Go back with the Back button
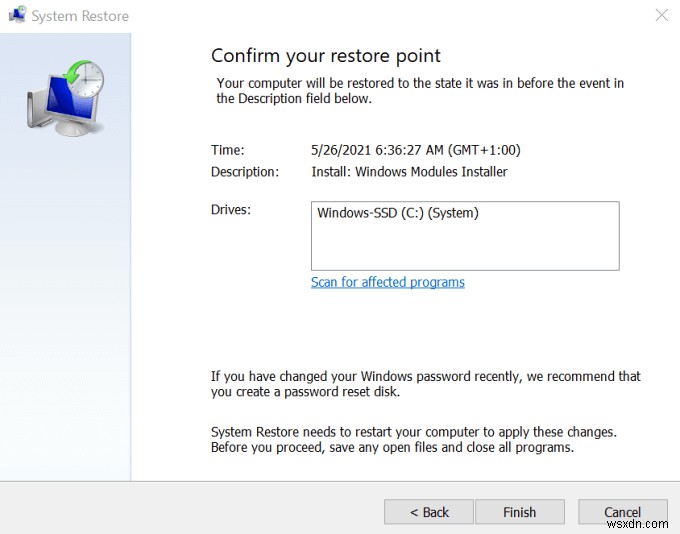680x534 pixels. (428, 512)
